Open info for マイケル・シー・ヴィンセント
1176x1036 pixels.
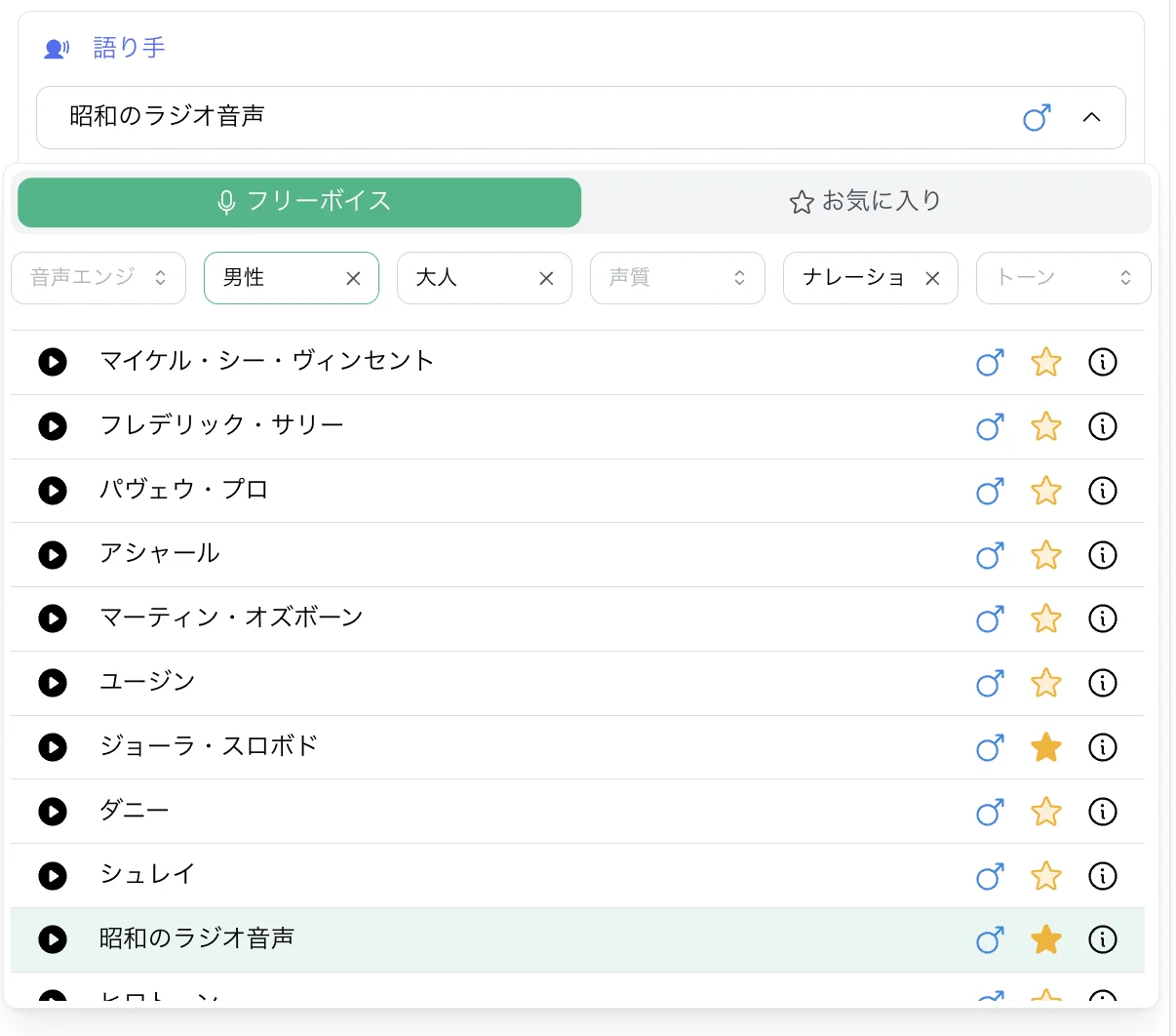1103,362
